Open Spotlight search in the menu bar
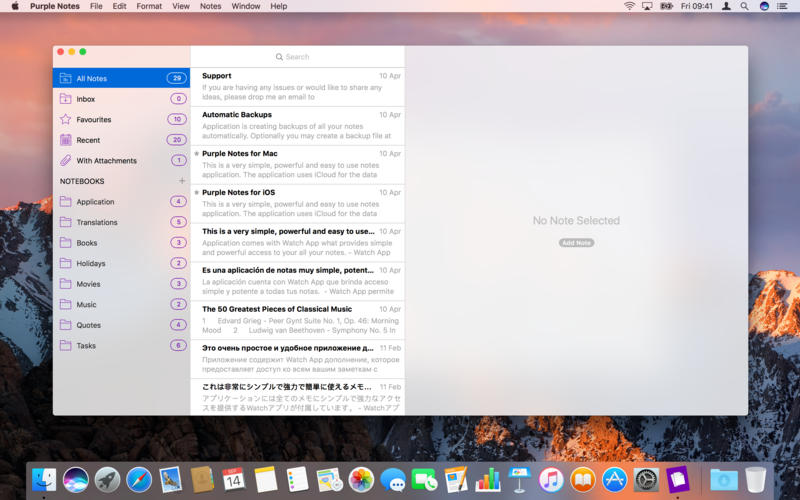 point(744,6)
